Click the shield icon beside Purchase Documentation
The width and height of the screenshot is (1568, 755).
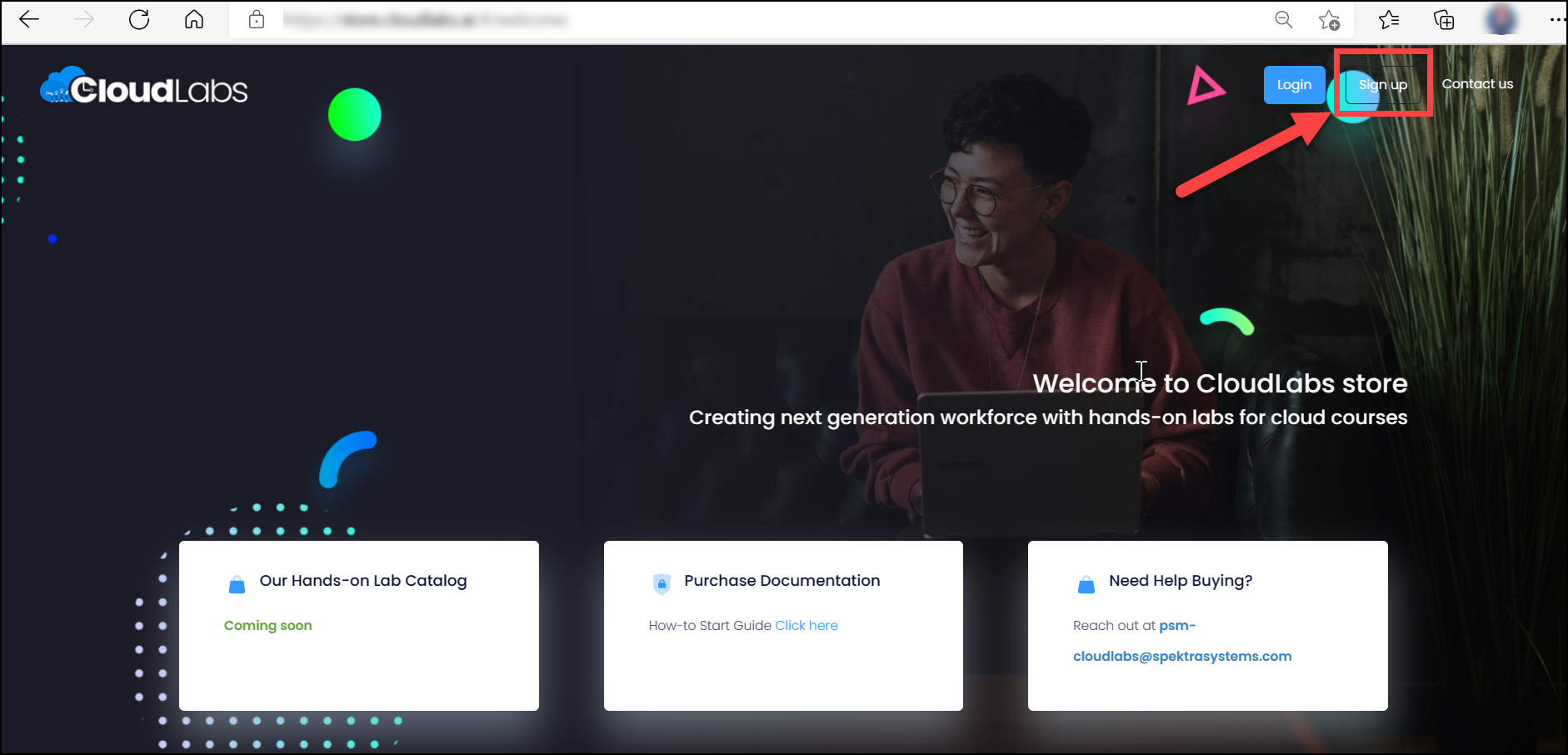click(x=662, y=583)
